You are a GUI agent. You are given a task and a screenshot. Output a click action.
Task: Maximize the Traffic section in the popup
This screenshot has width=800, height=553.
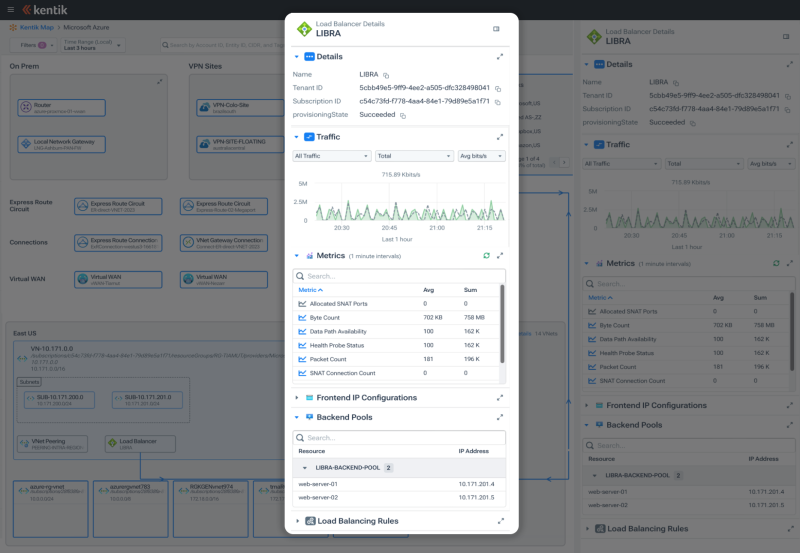tap(500, 137)
